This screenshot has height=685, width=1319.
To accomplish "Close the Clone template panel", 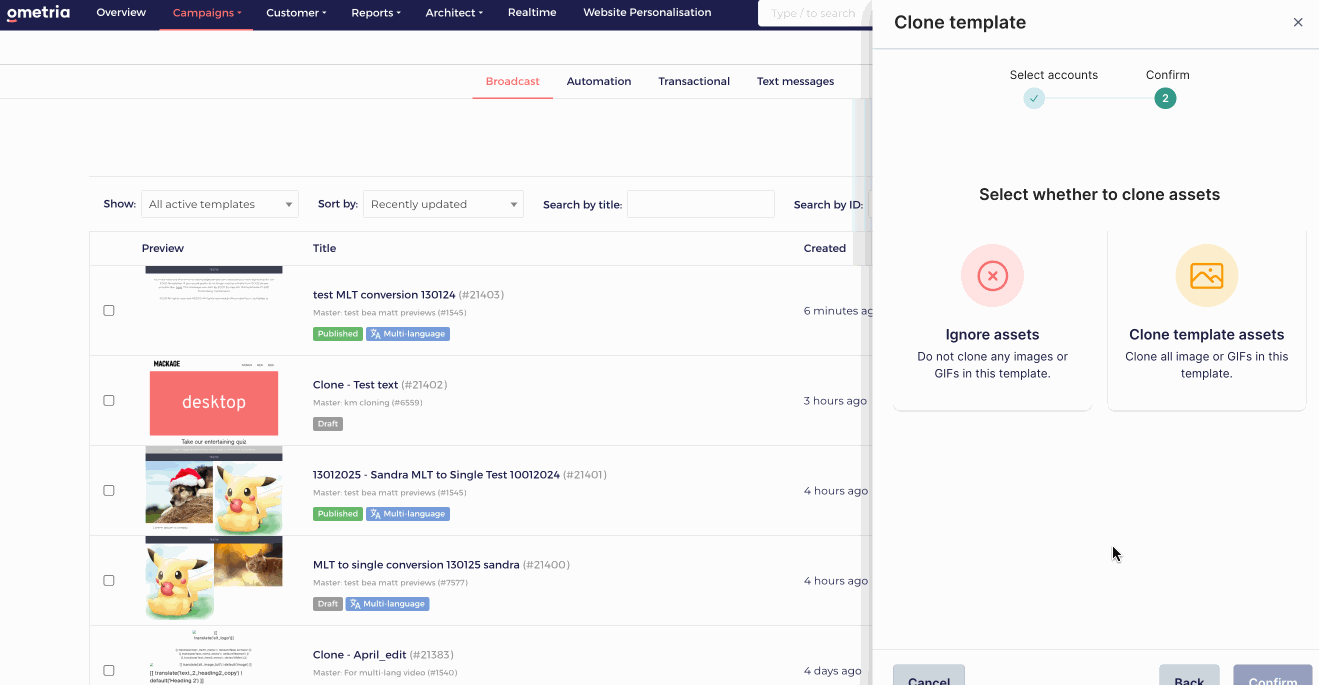I will click(1298, 22).
